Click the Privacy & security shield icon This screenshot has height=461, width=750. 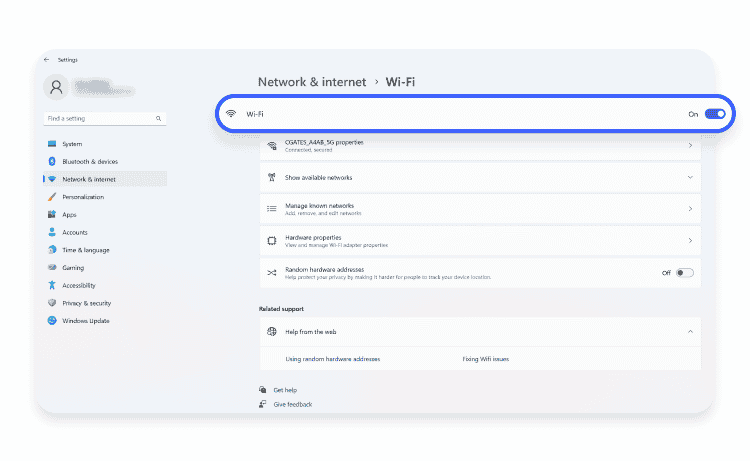point(52,303)
